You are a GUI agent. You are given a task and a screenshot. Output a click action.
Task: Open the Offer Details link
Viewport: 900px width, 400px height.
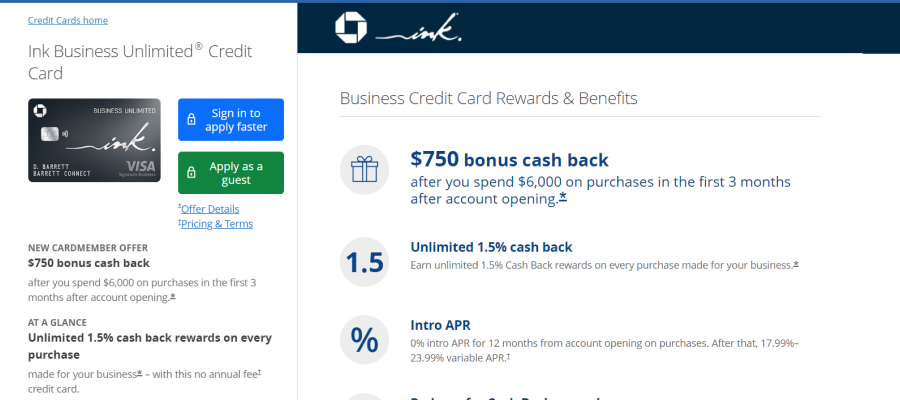click(209, 209)
